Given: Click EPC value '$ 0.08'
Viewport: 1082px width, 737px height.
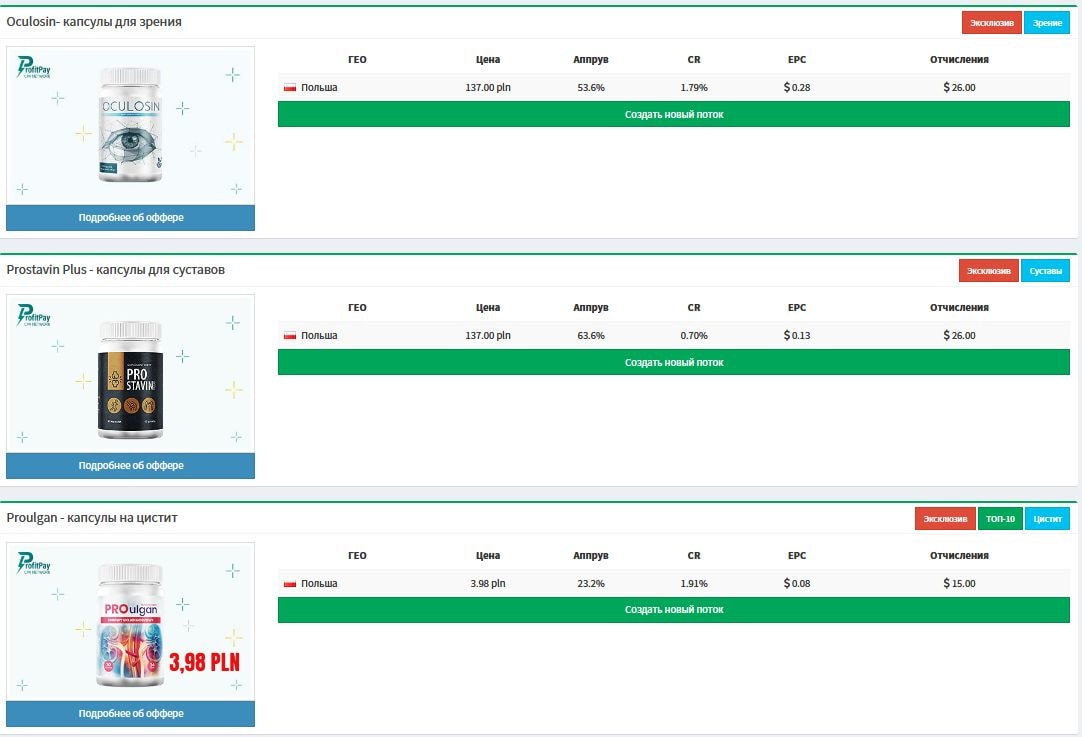Looking at the screenshot, I should point(797,583).
